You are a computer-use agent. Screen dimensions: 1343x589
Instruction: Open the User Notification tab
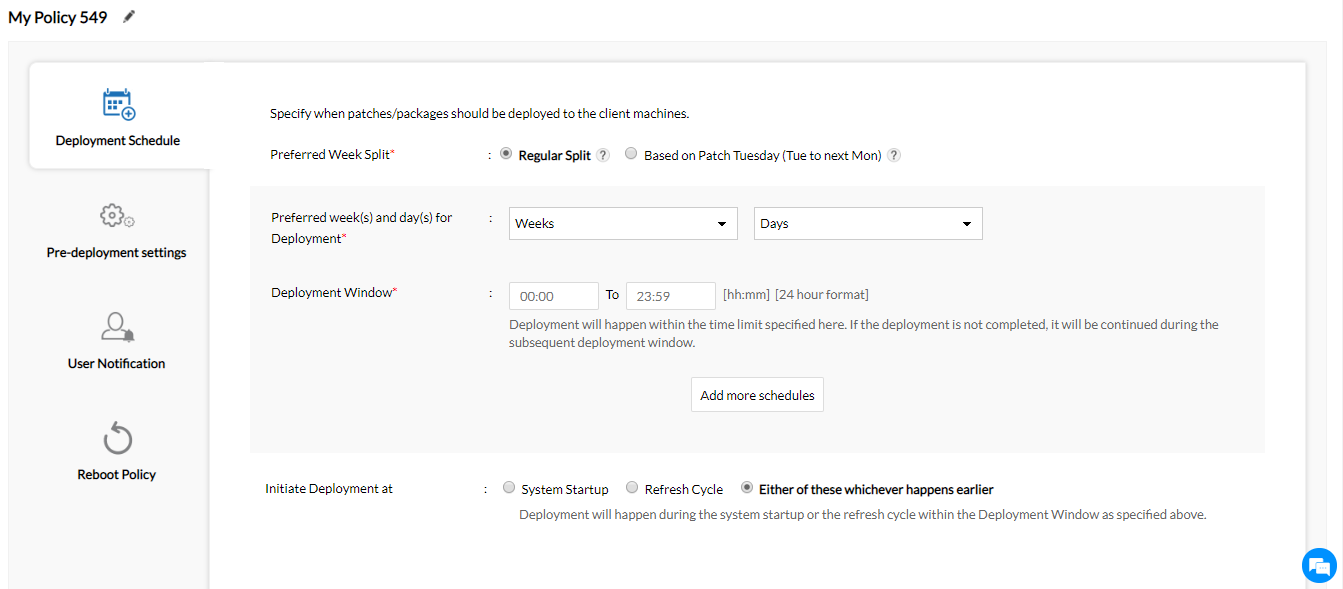click(117, 363)
